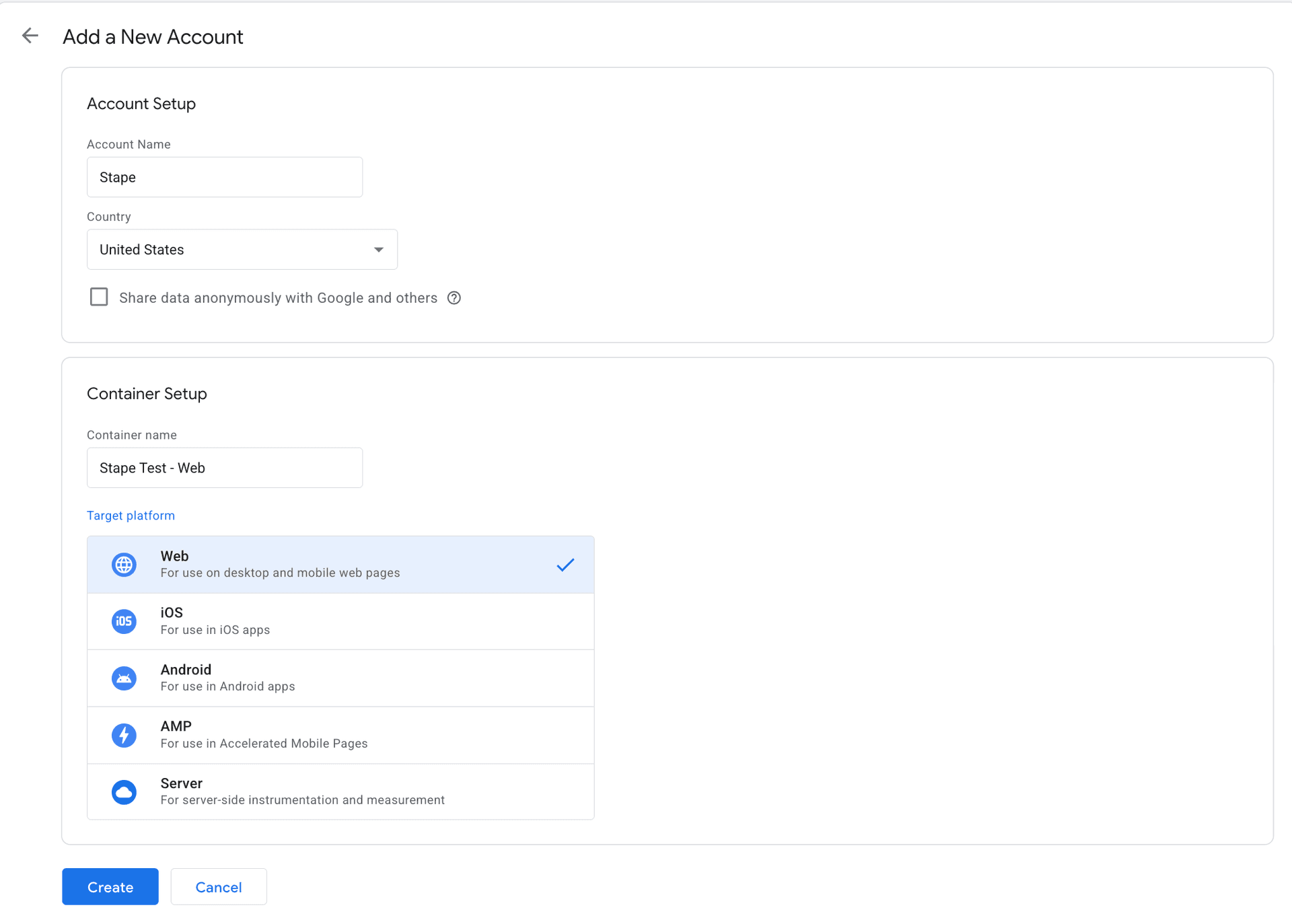The height and width of the screenshot is (924, 1292).
Task: Click the Target platform link
Action: click(x=131, y=515)
